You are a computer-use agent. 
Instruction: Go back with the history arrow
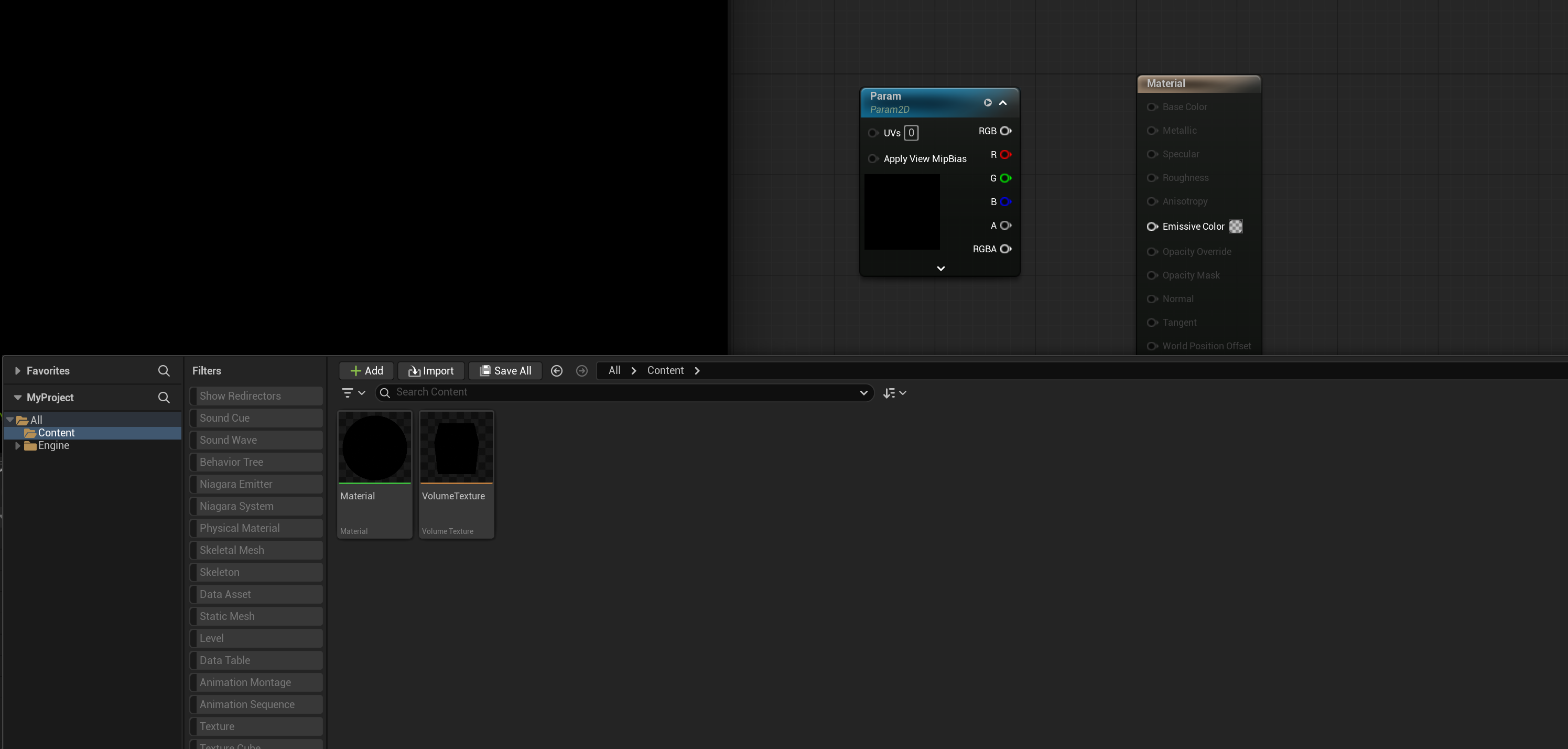[556, 371]
